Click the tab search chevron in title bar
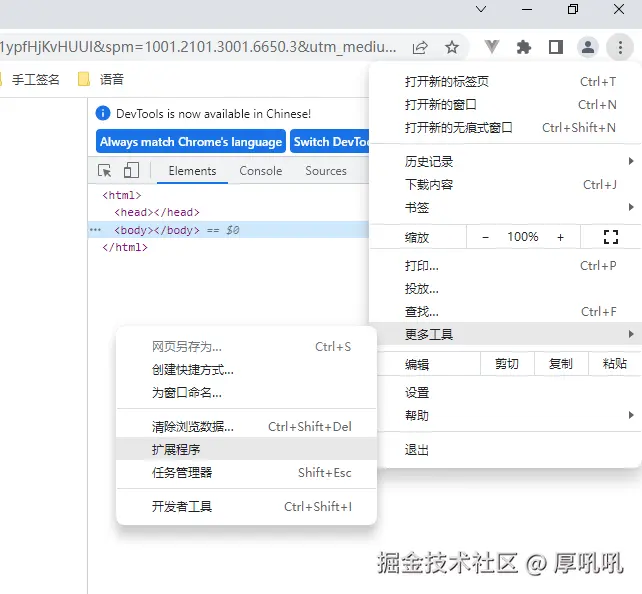 click(481, 9)
